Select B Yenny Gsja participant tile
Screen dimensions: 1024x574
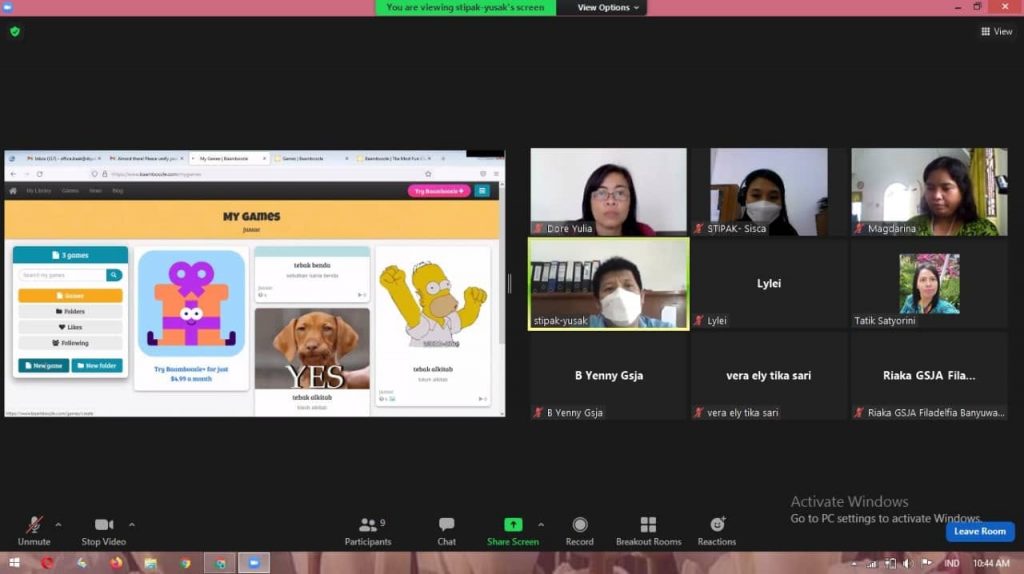pos(608,375)
